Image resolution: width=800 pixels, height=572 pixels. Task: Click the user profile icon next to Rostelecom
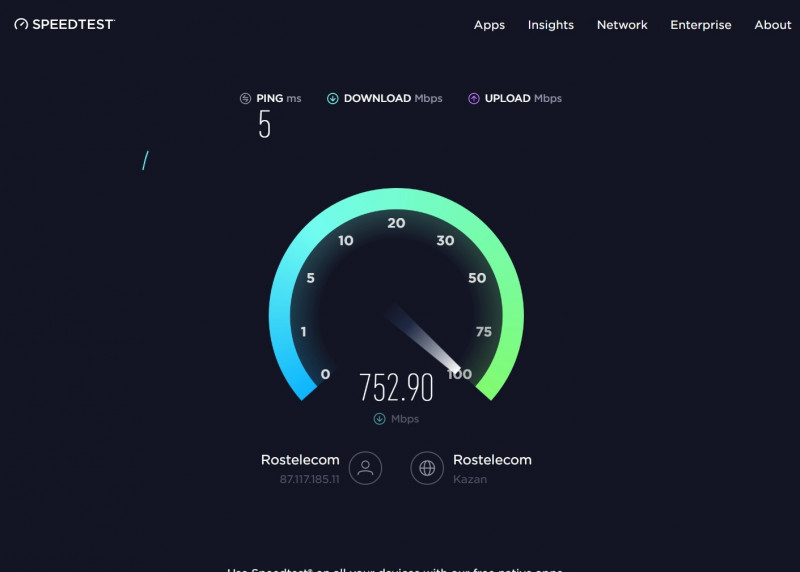tap(365, 468)
